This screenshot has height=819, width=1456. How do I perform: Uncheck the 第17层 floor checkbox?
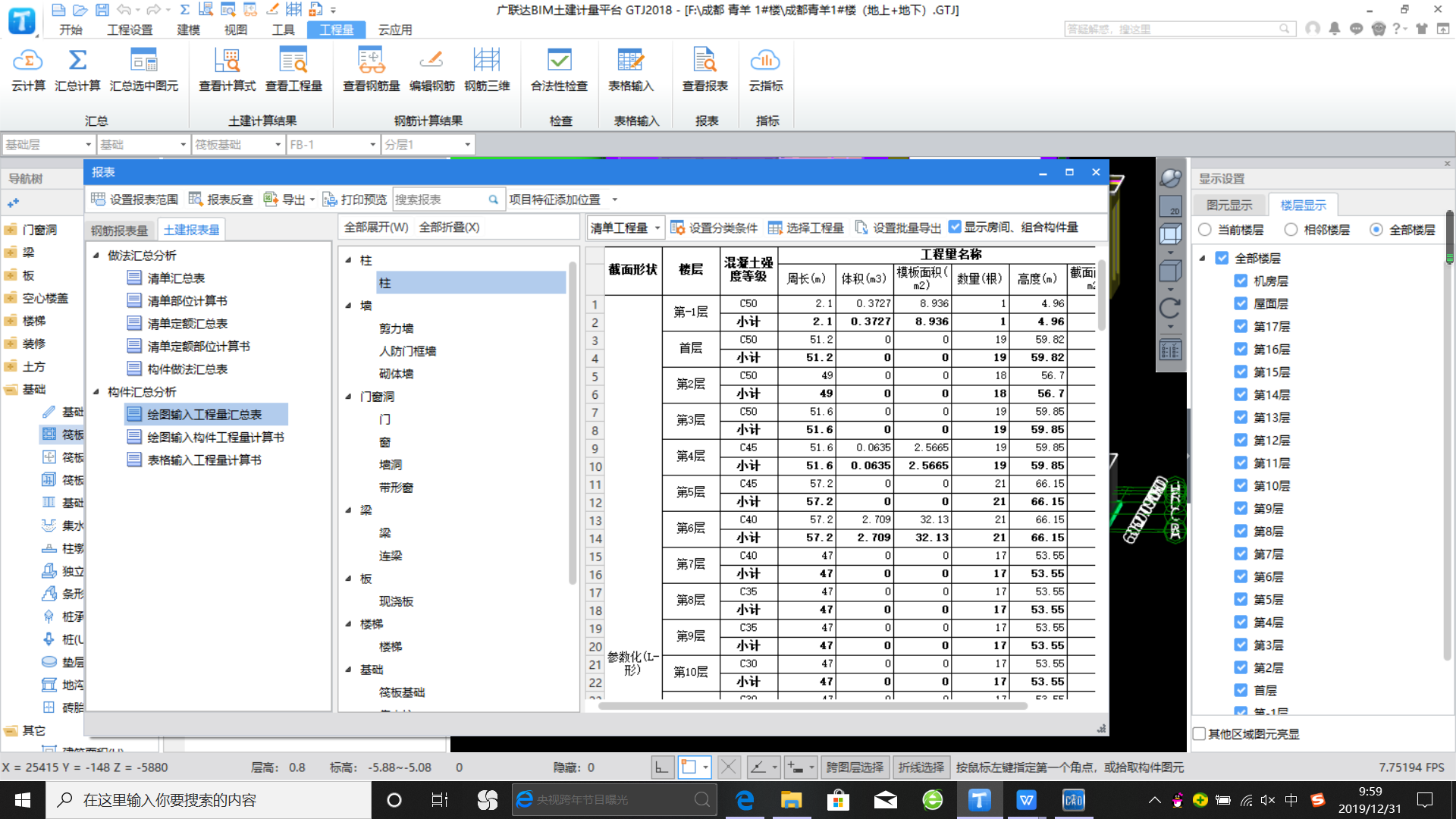tap(1241, 327)
